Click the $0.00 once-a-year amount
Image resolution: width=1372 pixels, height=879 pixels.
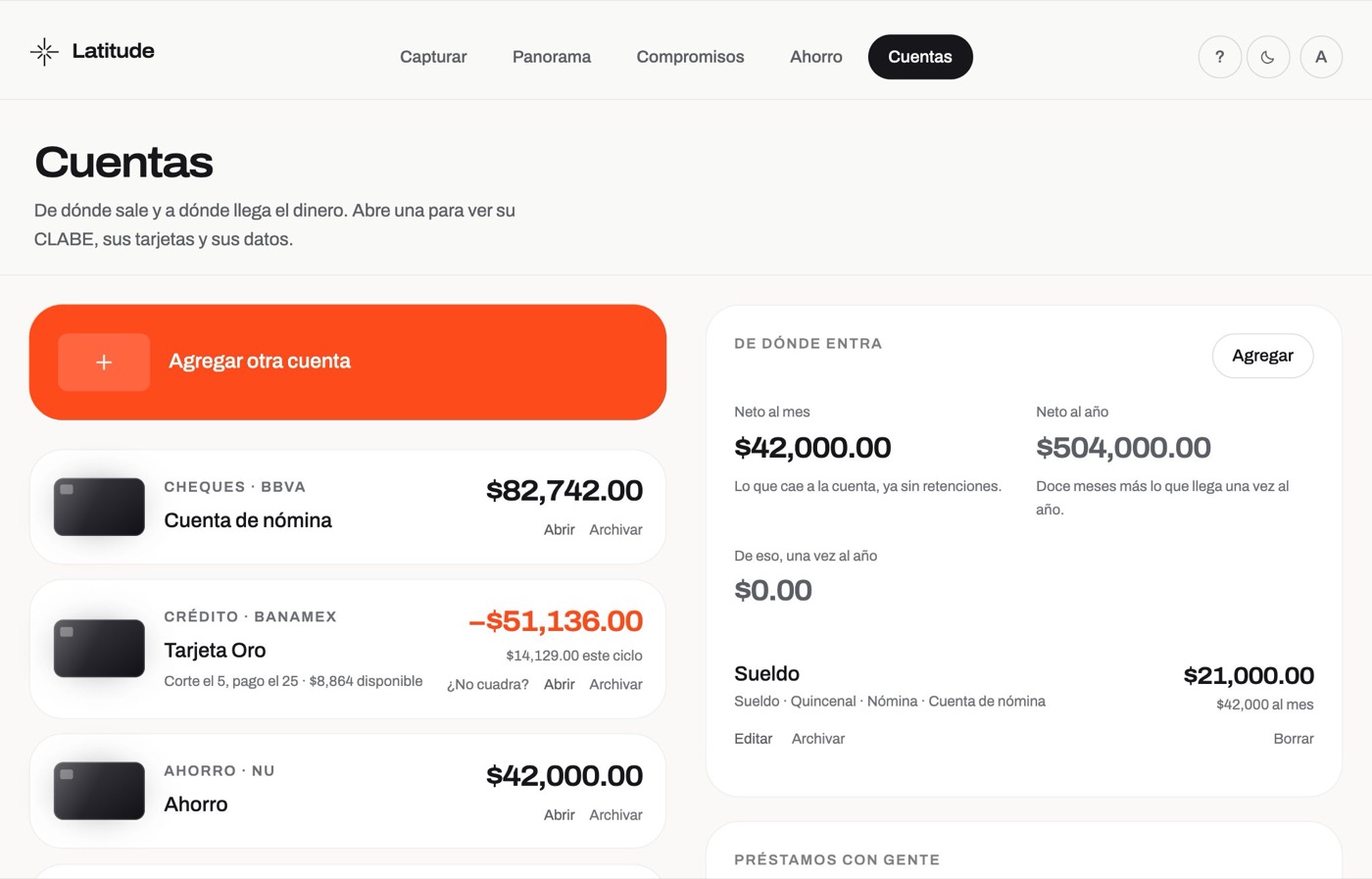click(x=773, y=591)
